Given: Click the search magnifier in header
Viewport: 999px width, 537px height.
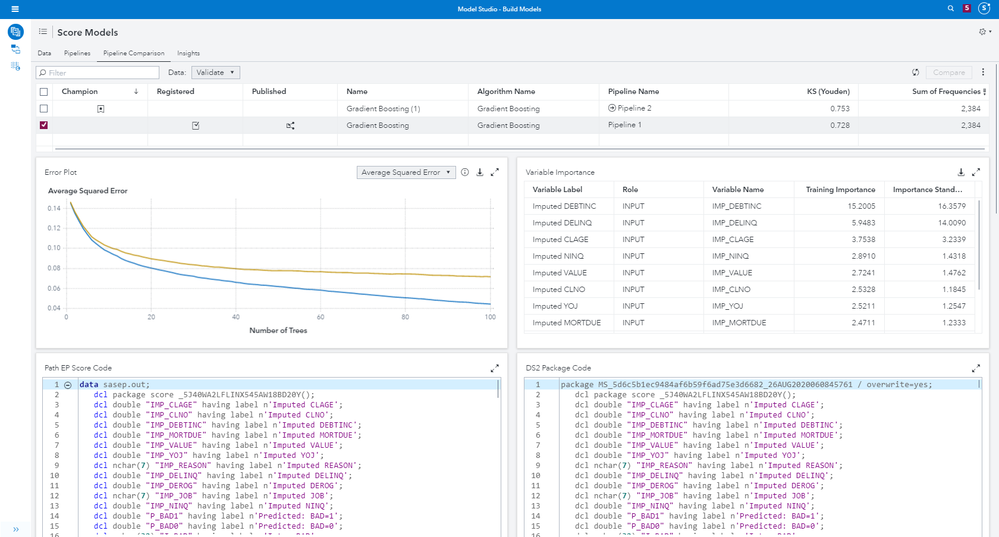Looking at the screenshot, I should pyautogui.click(x=950, y=8).
